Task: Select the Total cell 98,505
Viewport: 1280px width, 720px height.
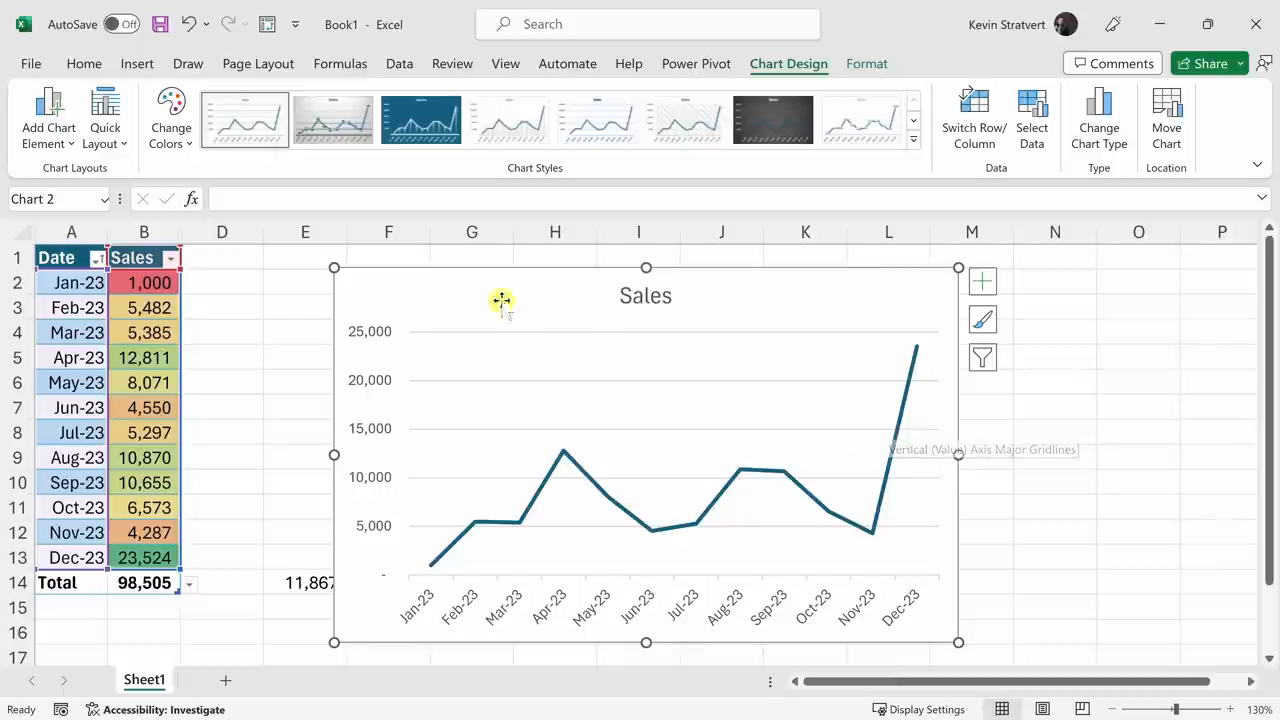Action: pyautogui.click(x=144, y=583)
